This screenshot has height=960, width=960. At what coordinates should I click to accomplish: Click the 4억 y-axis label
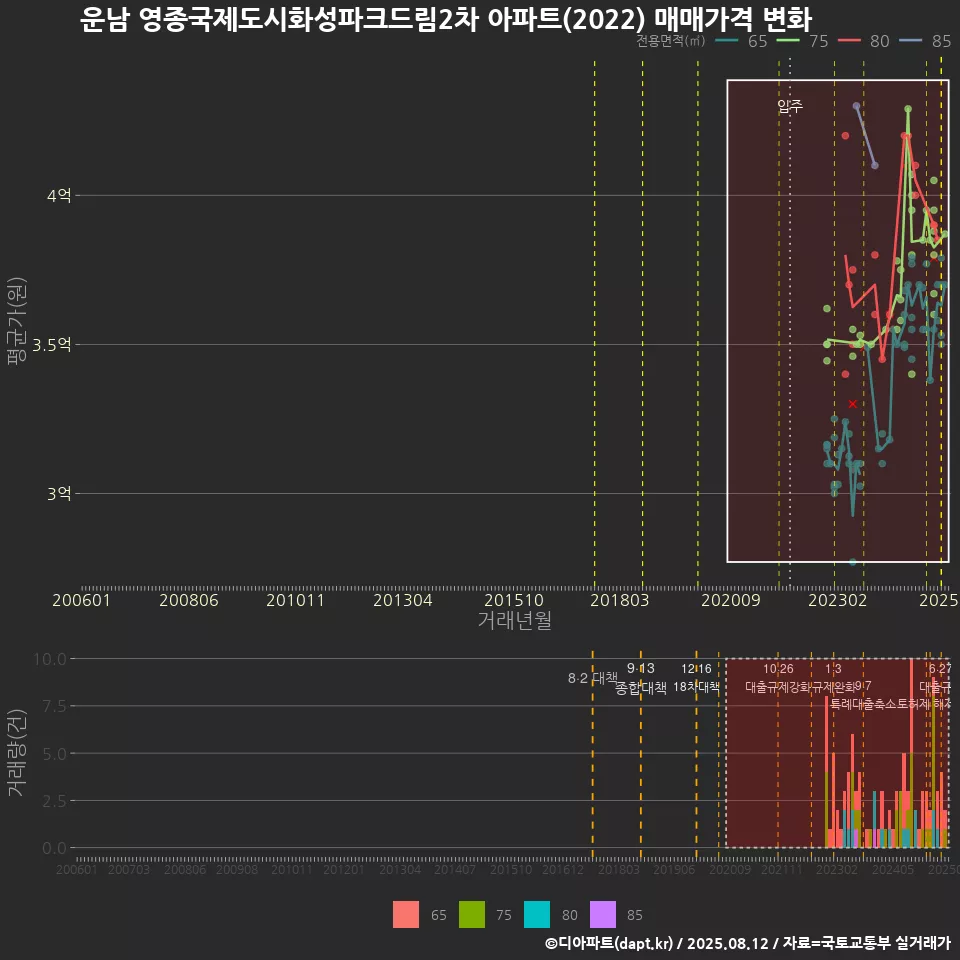[59, 196]
